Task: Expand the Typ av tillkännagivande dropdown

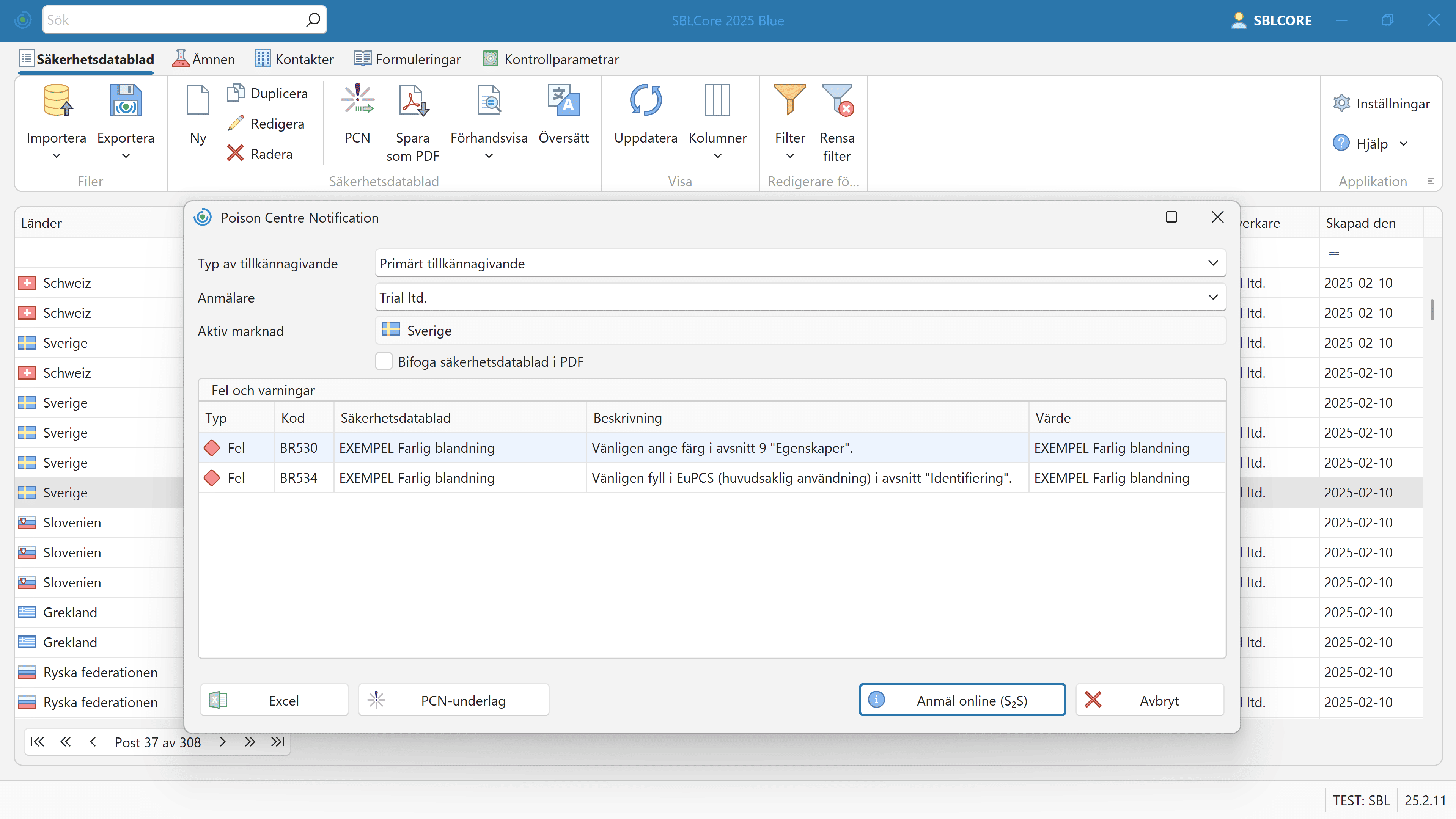Action: (1212, 263)
